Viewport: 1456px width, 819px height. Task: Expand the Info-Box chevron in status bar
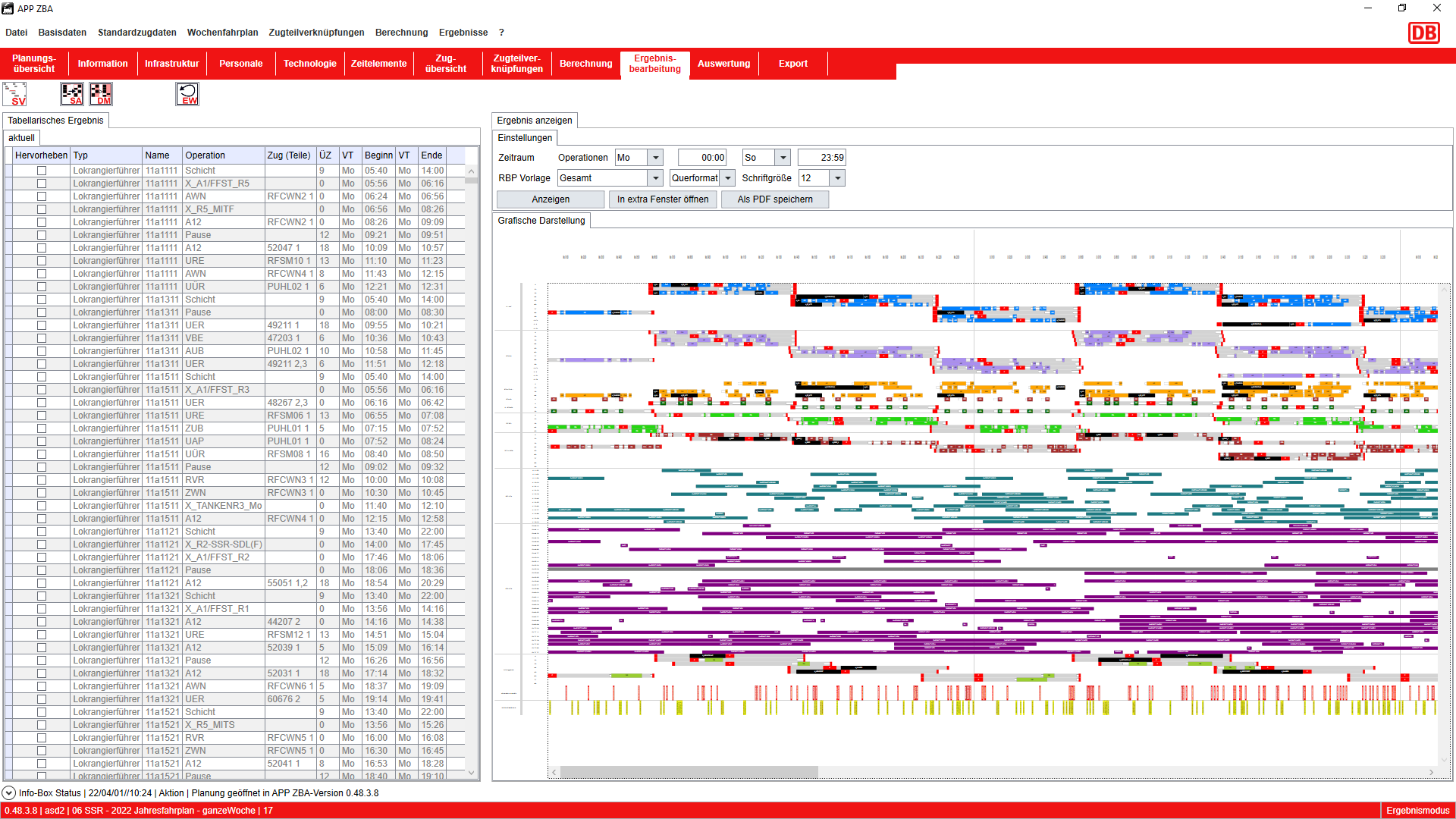[x=8, y=792]
